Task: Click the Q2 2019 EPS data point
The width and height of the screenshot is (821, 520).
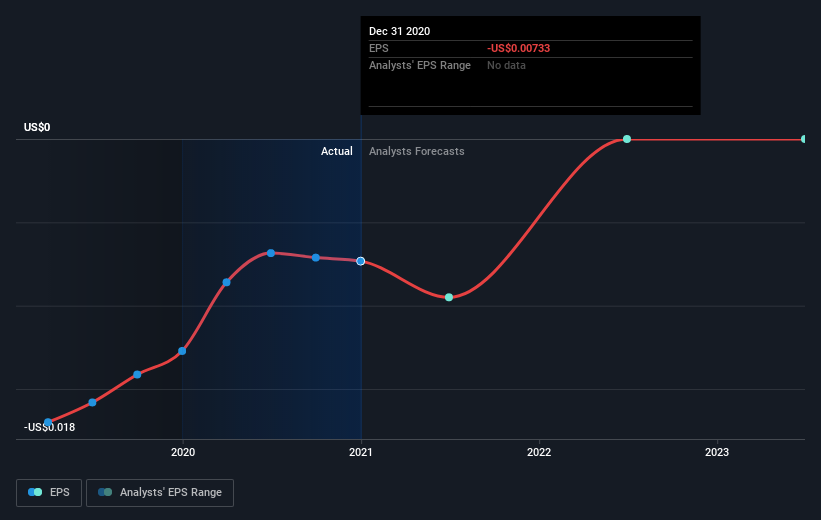Action: tap(92, 402)
